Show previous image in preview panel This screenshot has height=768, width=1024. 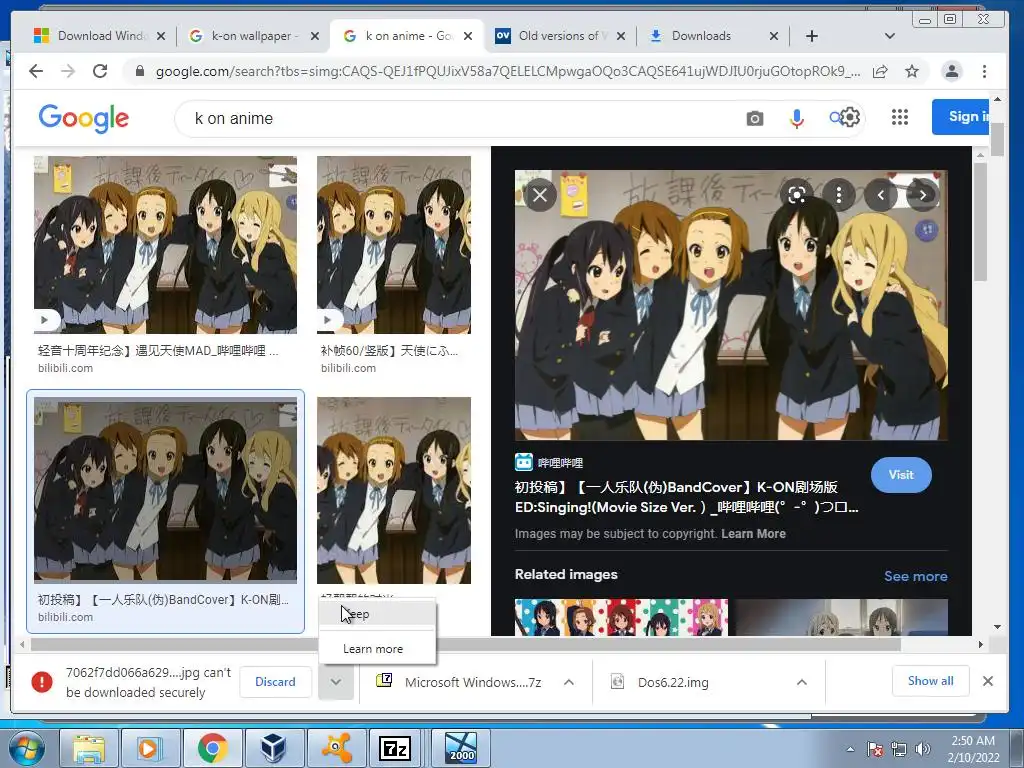(881, 195)
